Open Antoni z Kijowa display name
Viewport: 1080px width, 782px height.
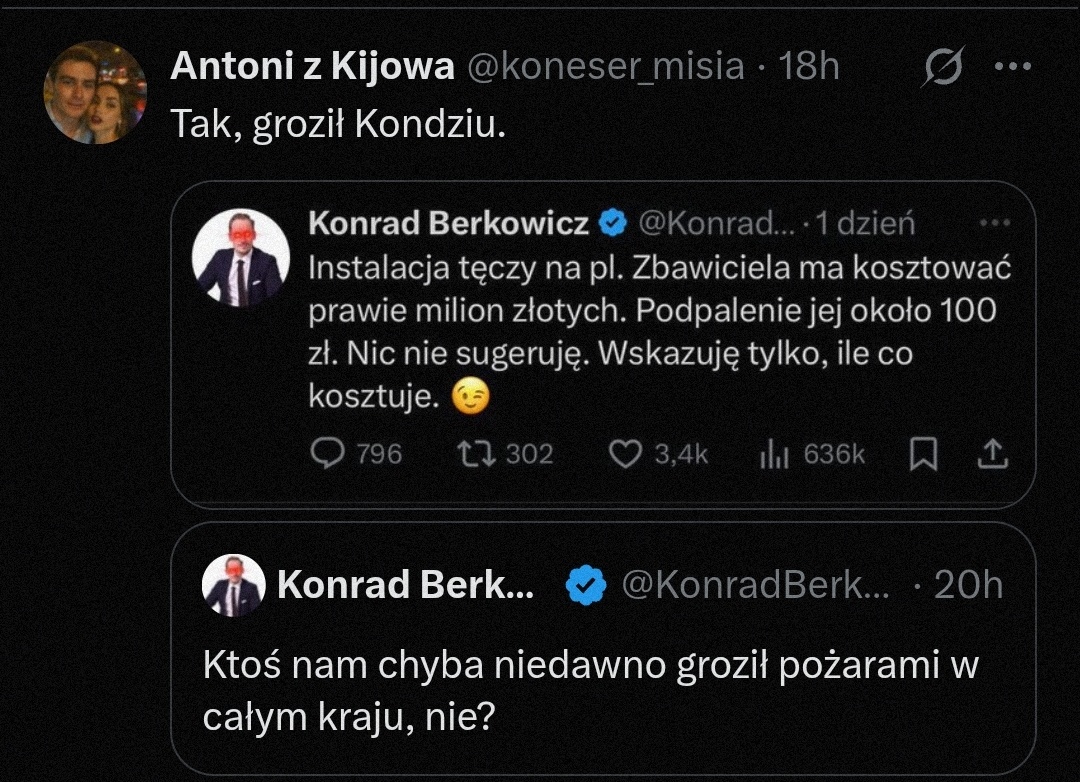tap(312, 67)
